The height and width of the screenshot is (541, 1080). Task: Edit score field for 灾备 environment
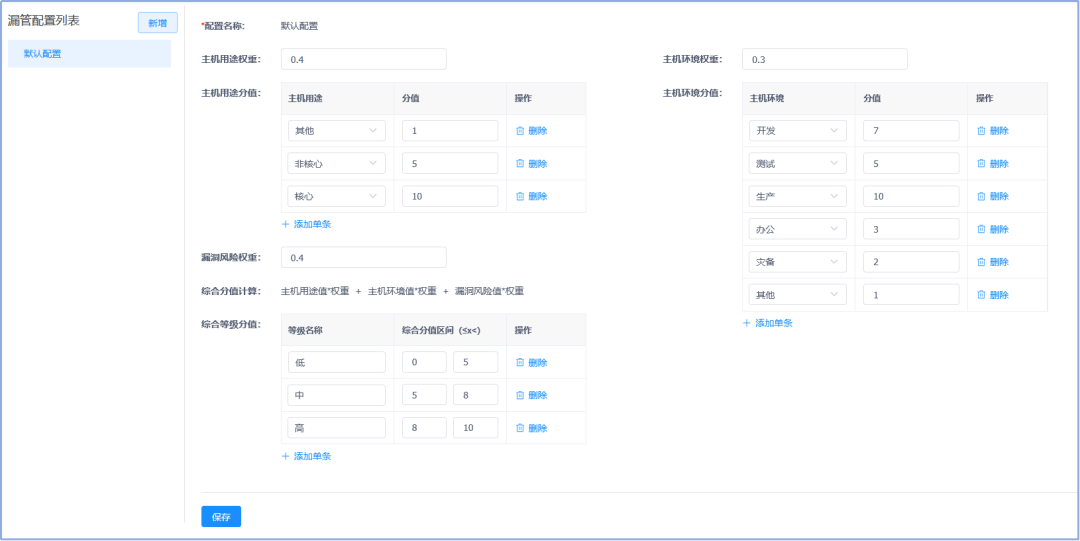tap(911, 262)
